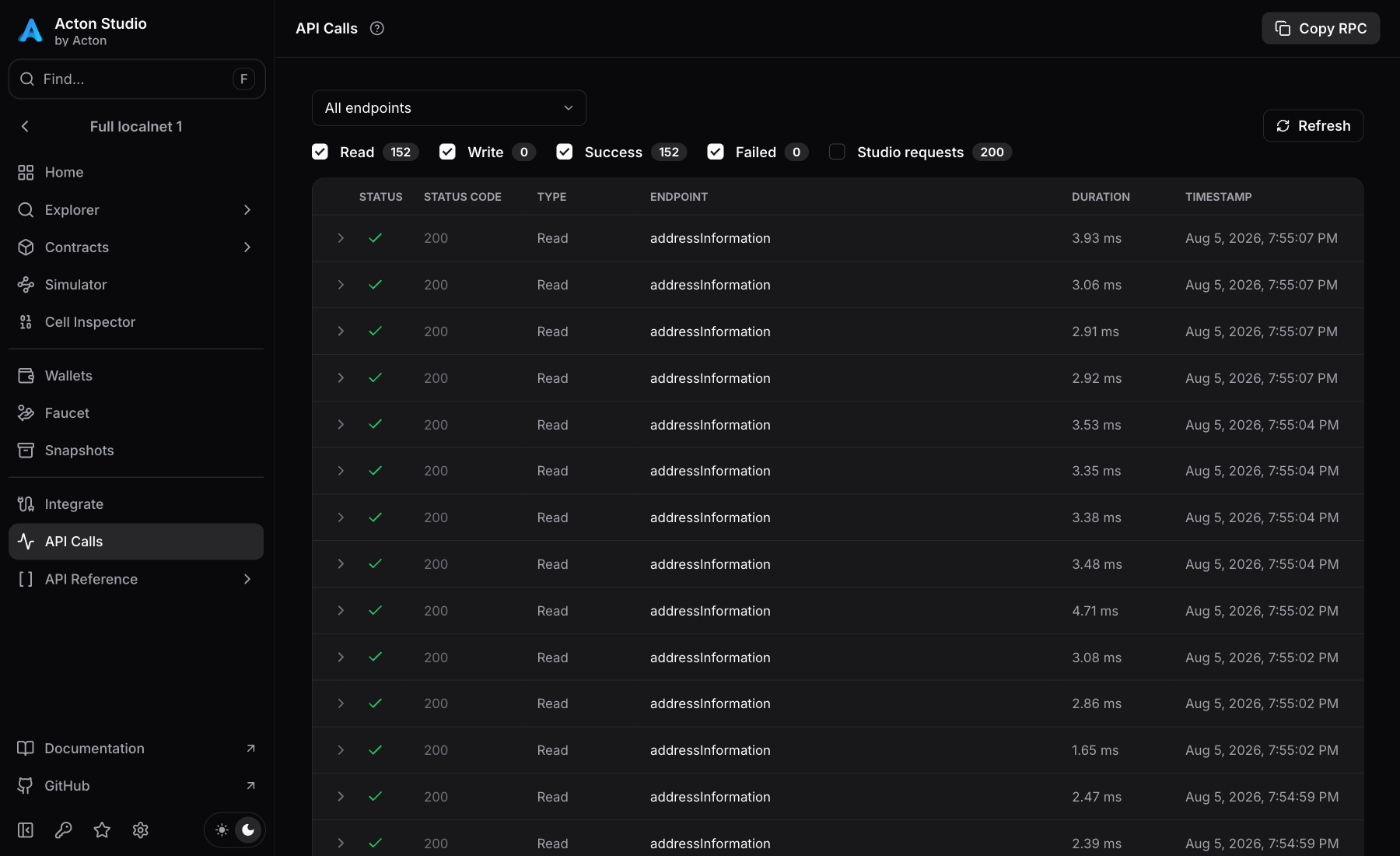This screenshot has width=1400, height=856.
Task: Expand the row with duration 2.47 ms
Action: tap(341, 797)
